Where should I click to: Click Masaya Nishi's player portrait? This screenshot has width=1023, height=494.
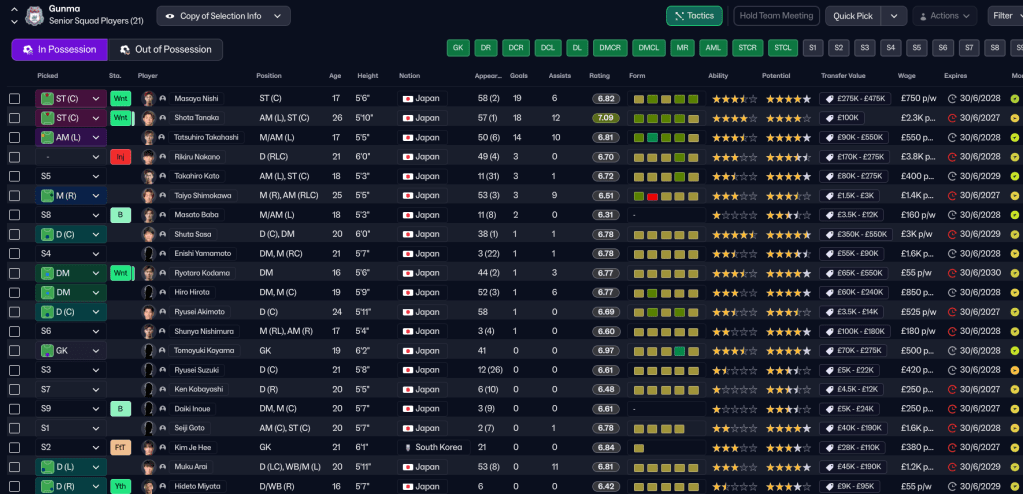148,99
